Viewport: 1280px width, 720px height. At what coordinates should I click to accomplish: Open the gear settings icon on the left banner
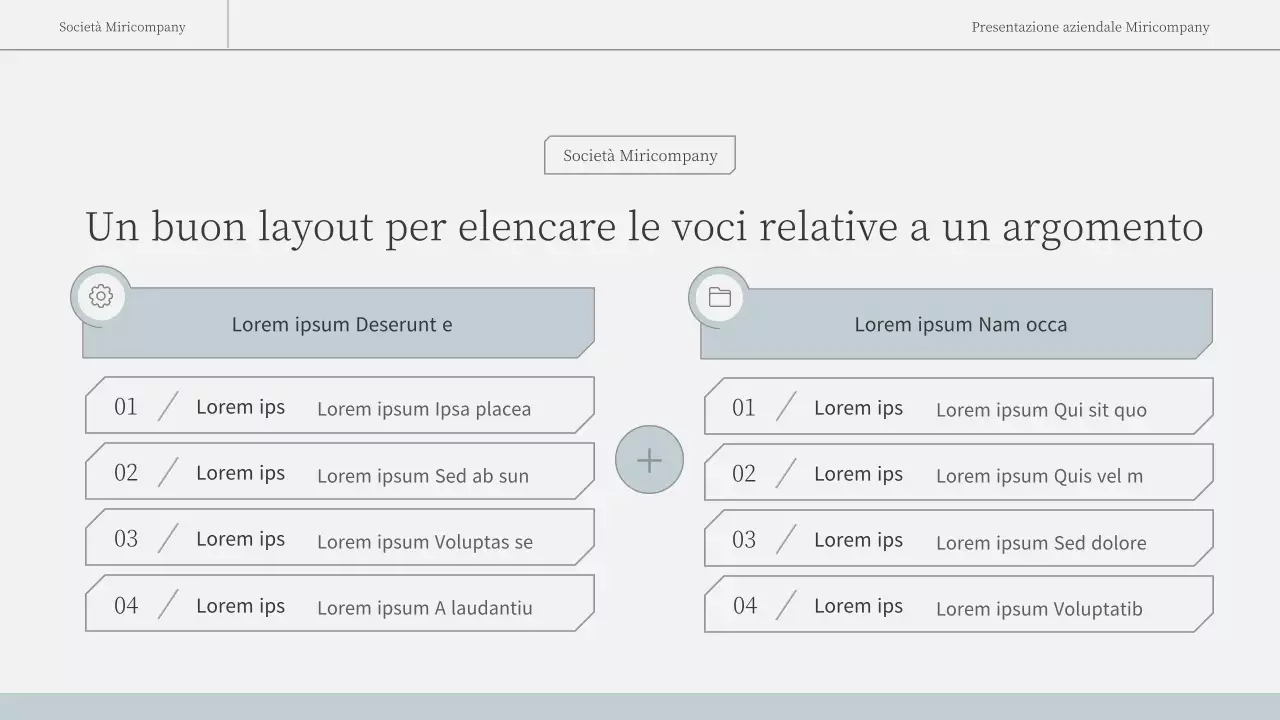coord(100,296)
